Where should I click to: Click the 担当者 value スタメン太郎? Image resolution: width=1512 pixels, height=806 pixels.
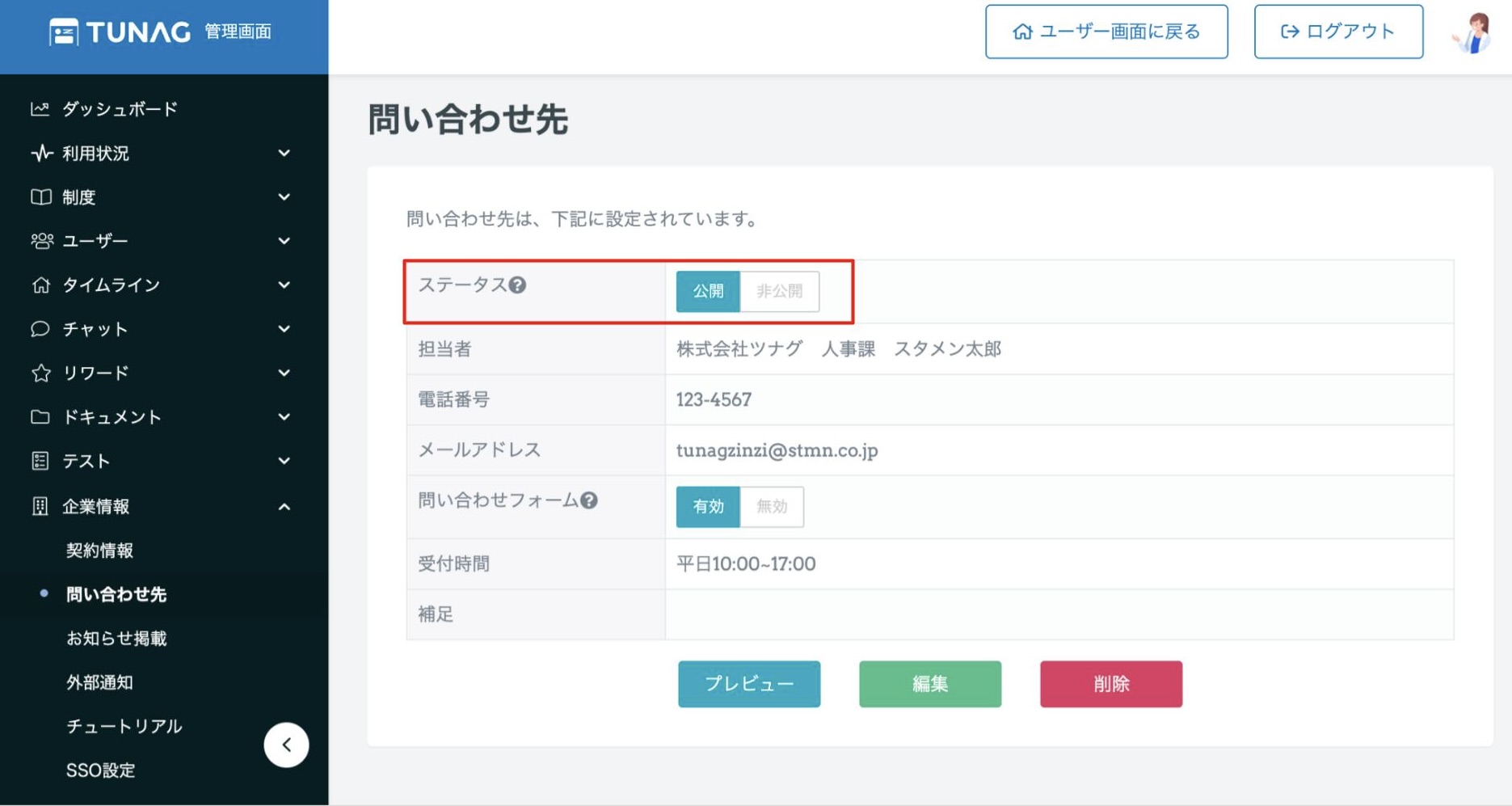(948, 348)
